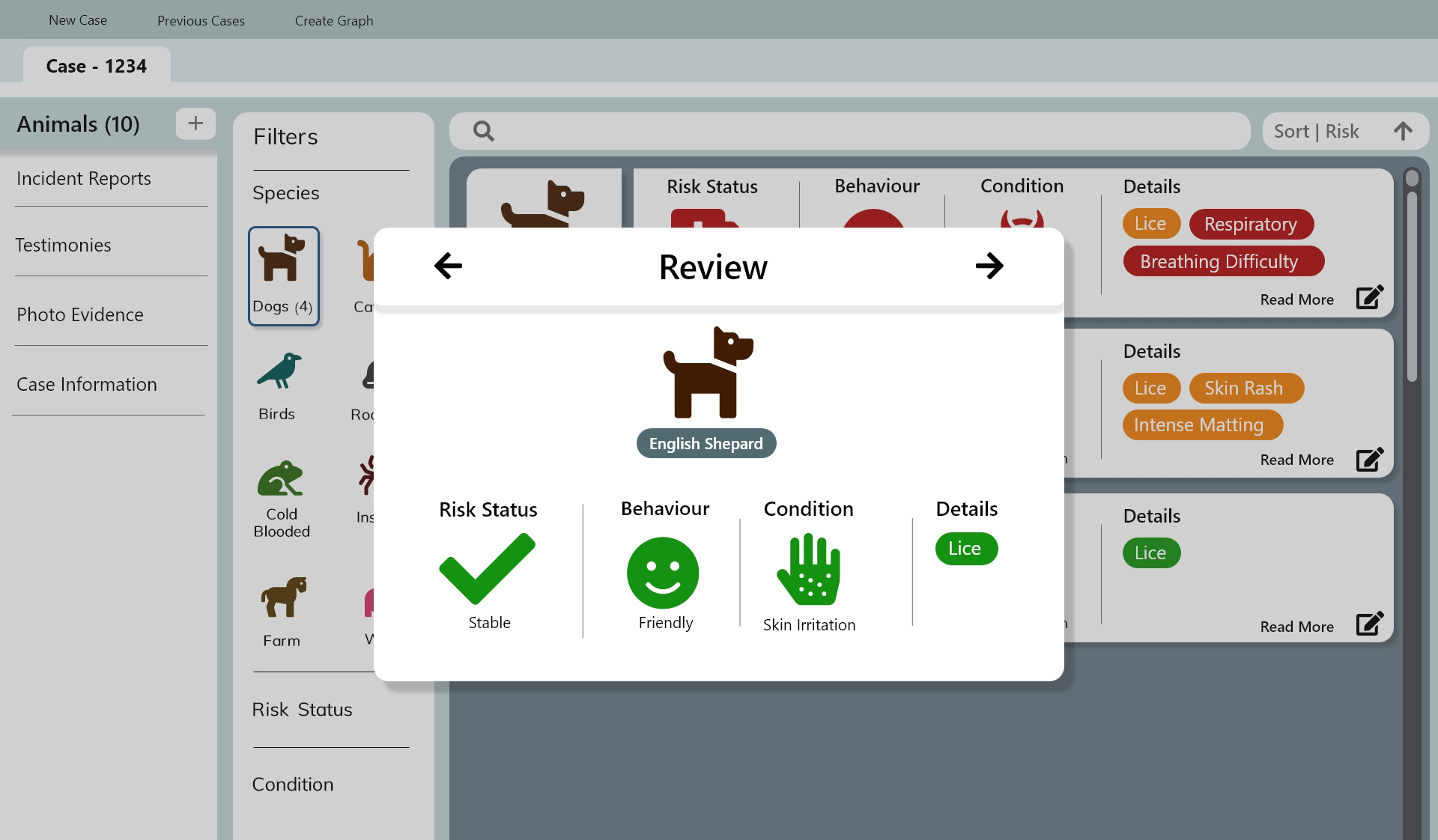Click the previous review arrow
Screen dimensions: 1438x840
[448, 266]
